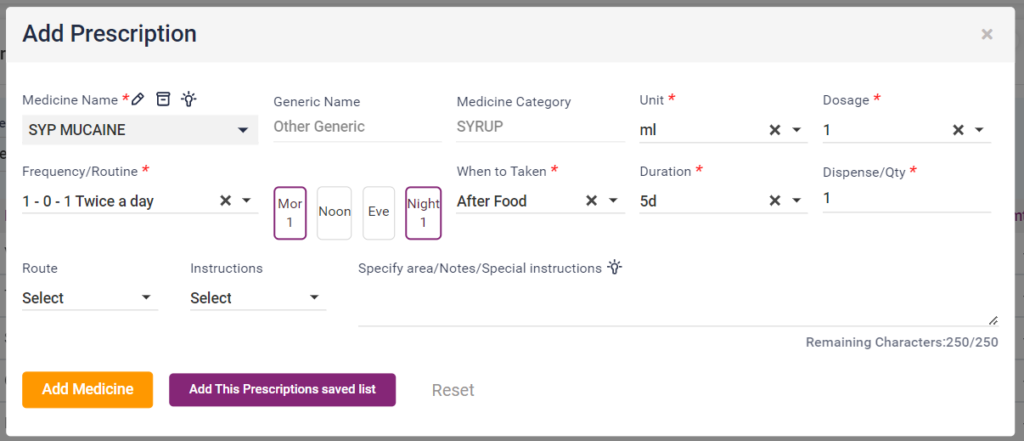1024x441 pixels.
Task: Click Add This Prescriptions saved list button
Action: click(282, 390)
